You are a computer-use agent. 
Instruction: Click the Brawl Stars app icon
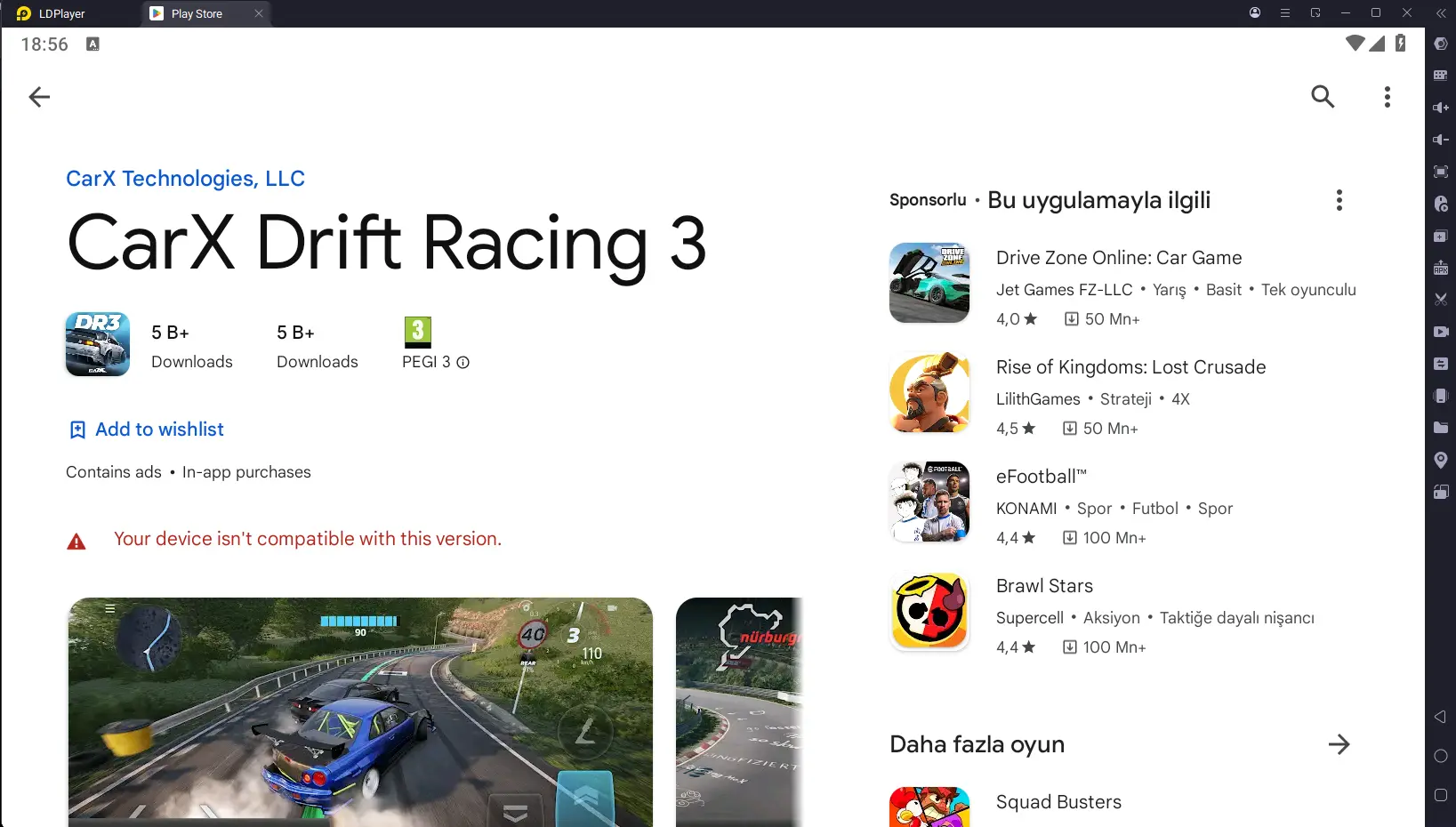click(x=929, y=611)
